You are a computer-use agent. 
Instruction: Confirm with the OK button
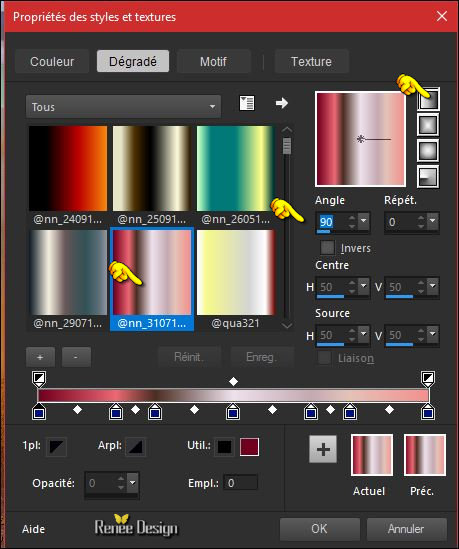319,529
